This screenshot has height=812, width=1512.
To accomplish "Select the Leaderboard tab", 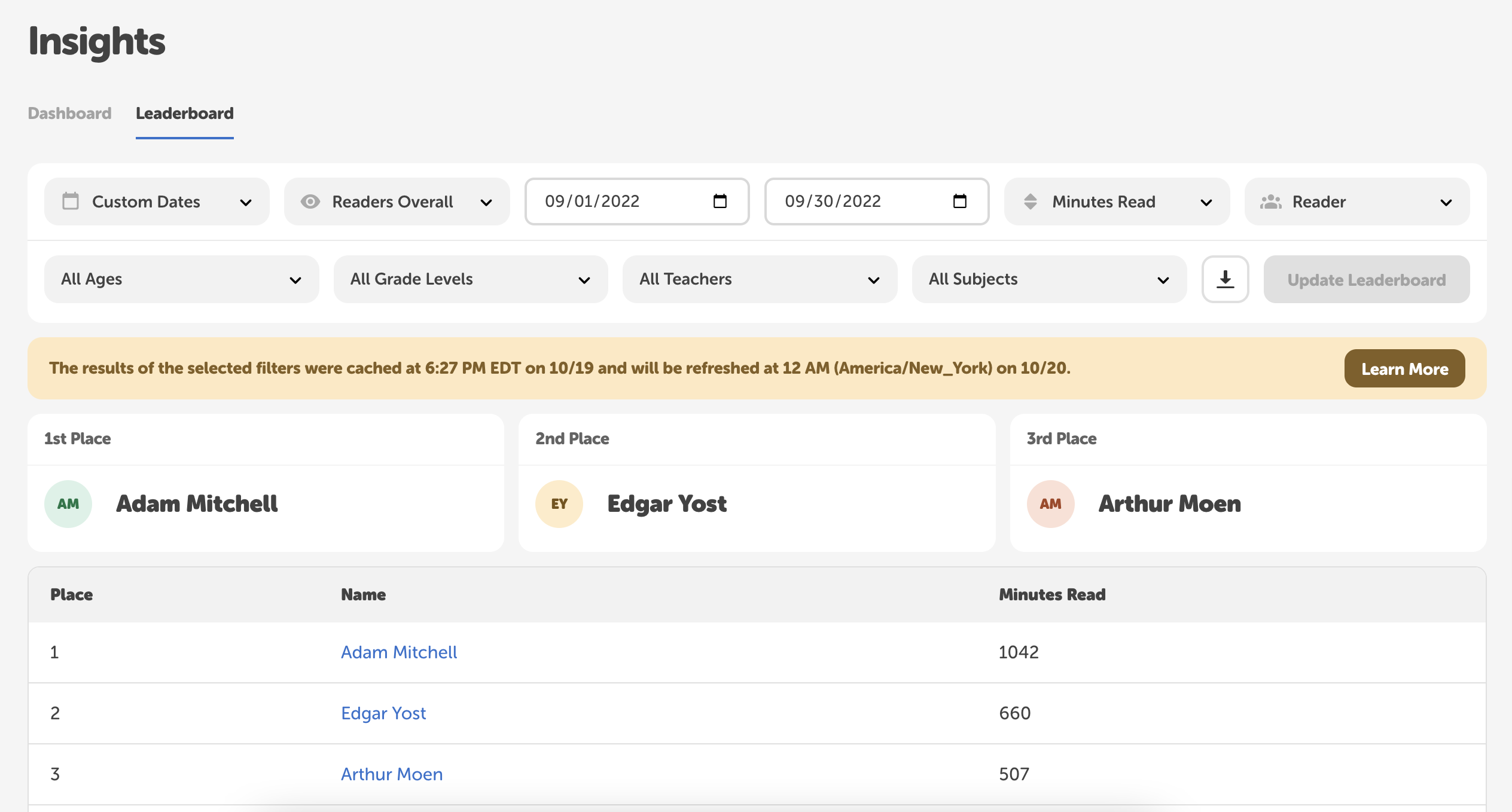I will [184, 114].
